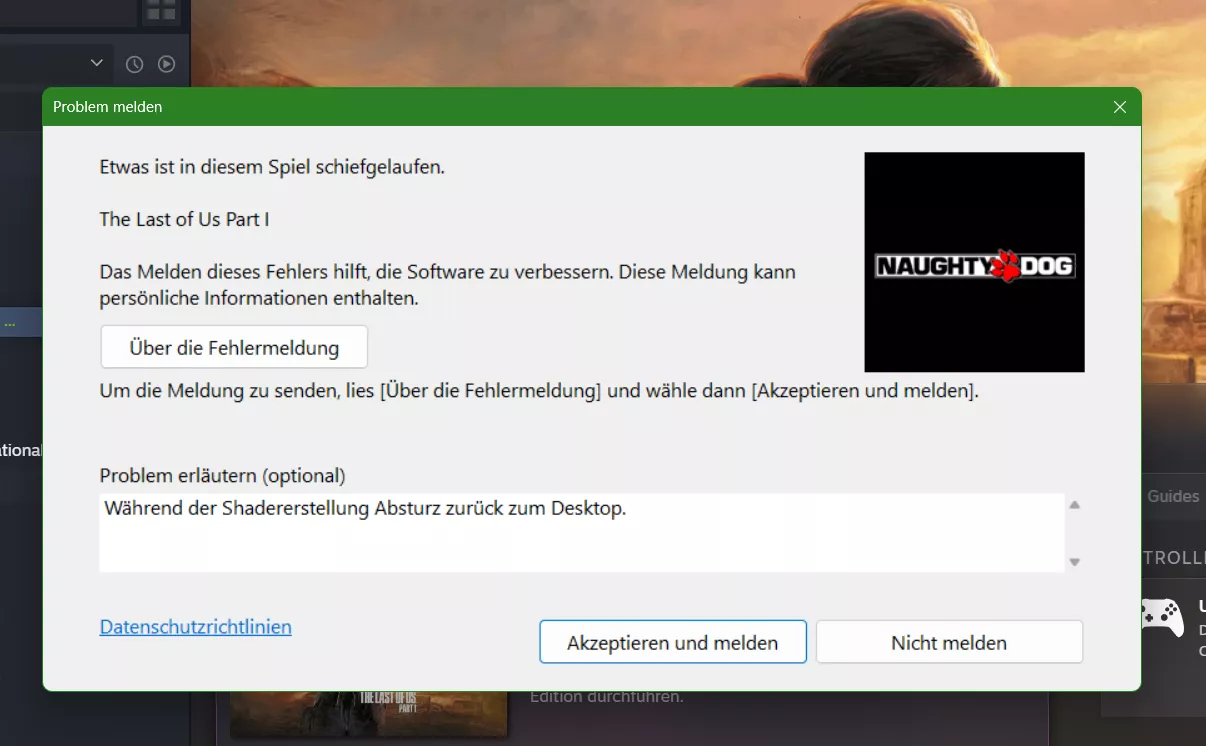The image size is (1206, 746).
Task: Click the "Um die Meldung zu senden" instruction line
Action: pos(539,391)
